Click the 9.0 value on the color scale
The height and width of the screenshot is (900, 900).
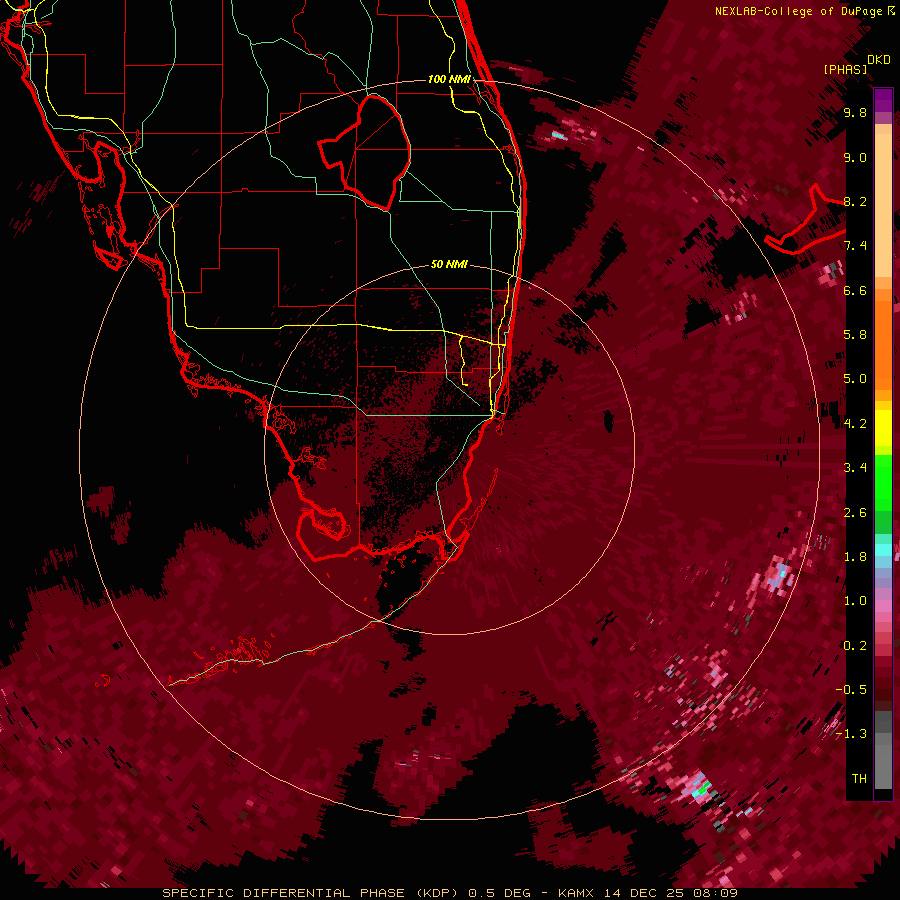855,158
